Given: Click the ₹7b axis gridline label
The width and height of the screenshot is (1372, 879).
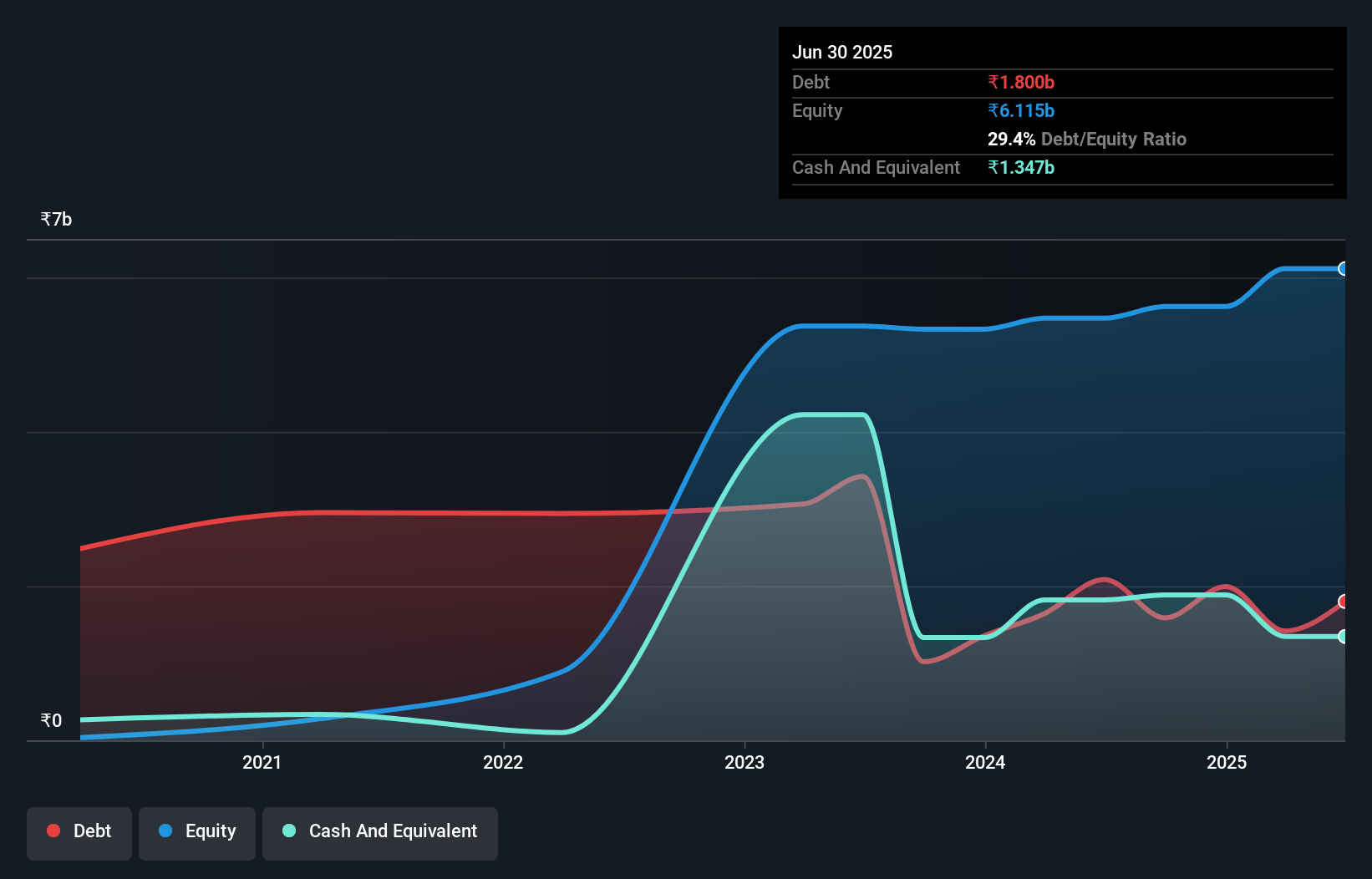Looking at the screenshot, I should [55, 218].
